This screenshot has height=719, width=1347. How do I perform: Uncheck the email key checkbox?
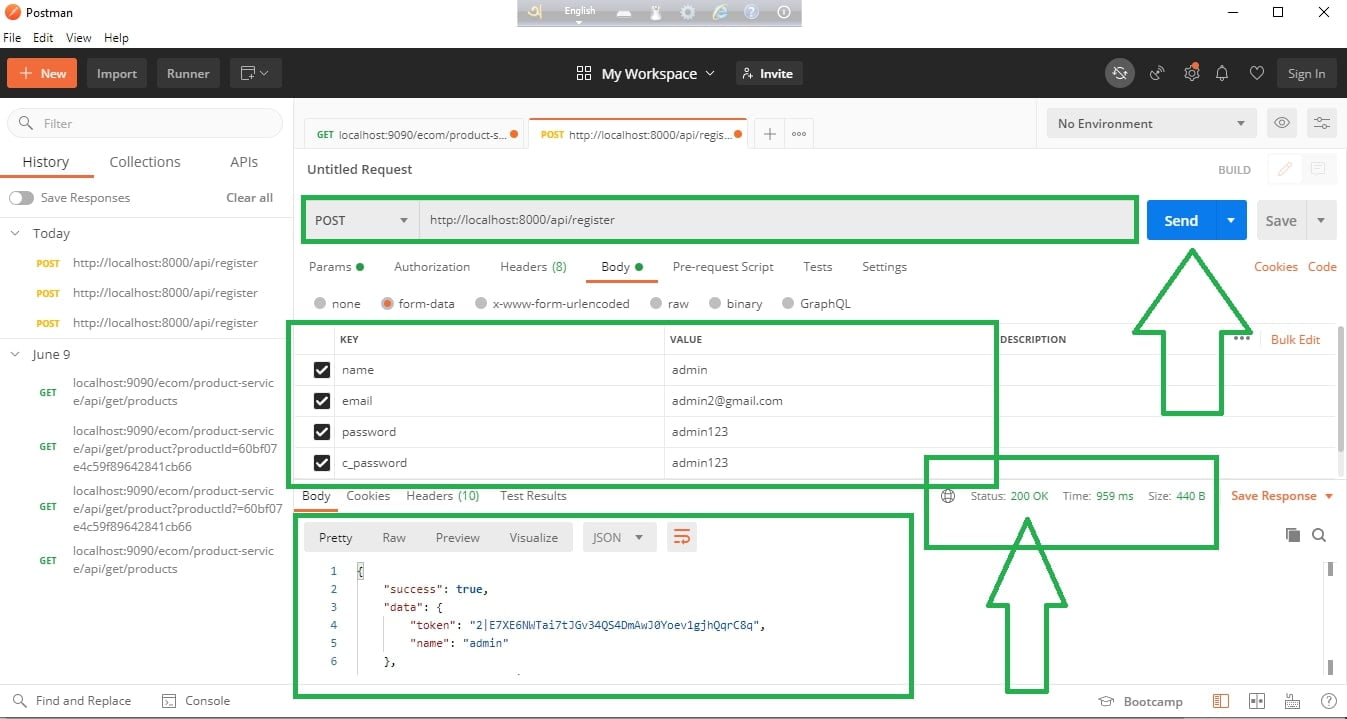pos(322,401)
